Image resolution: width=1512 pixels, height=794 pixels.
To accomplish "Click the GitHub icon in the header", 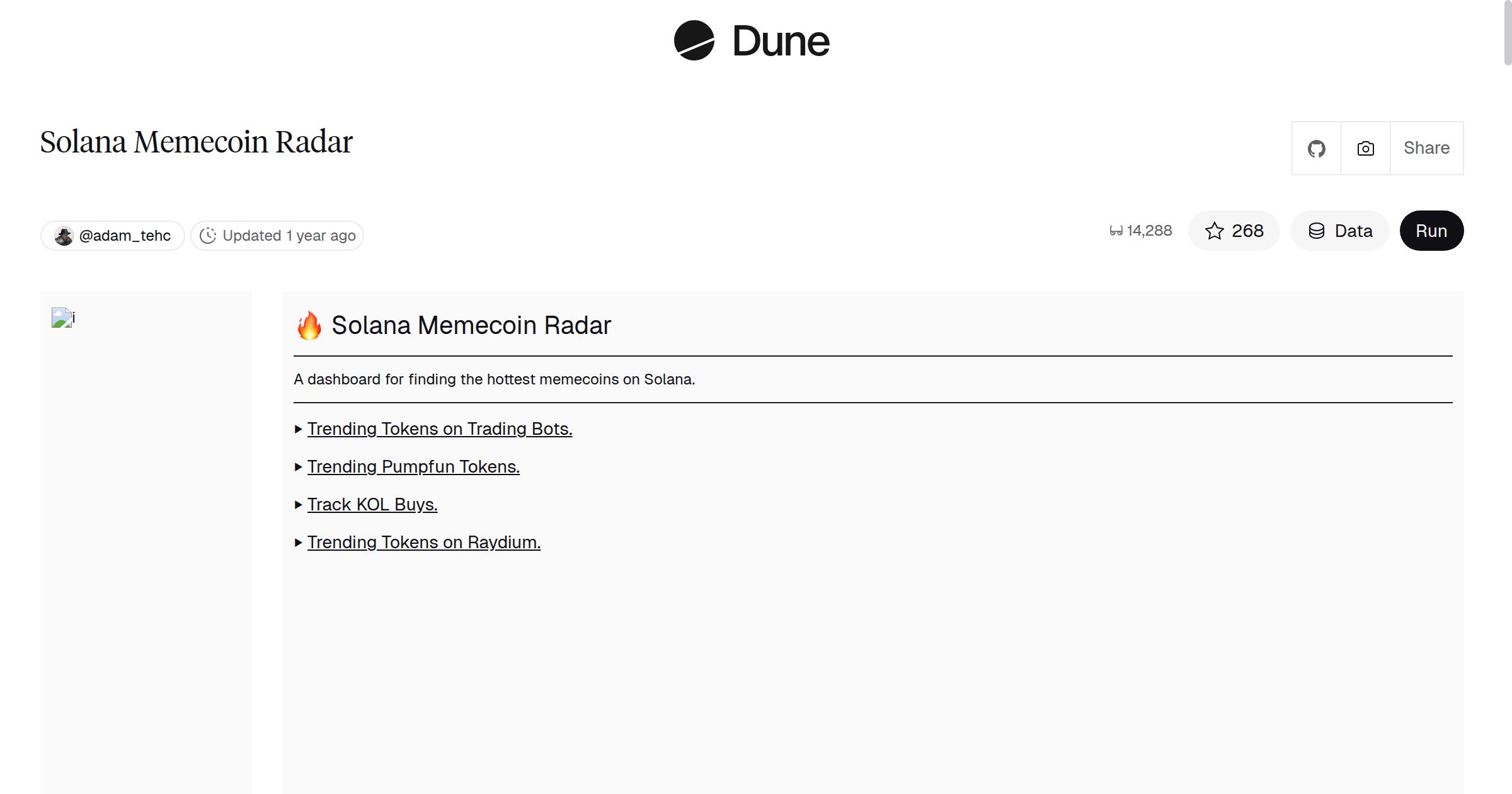I will tap(1316, 147).
